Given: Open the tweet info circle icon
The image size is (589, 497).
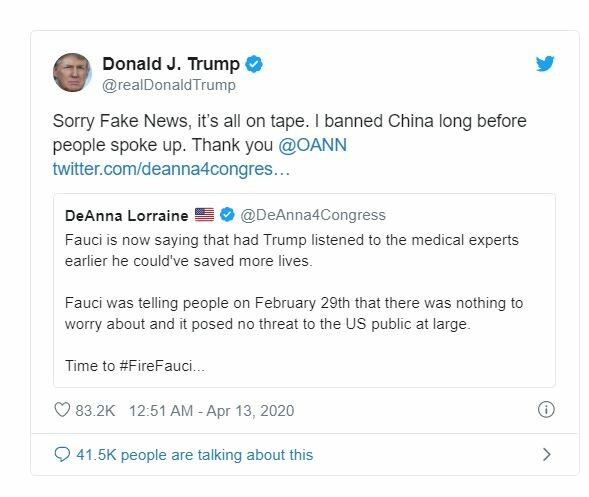Looking at the screenshot, I should pyautogui.click(x=546, y=409).
